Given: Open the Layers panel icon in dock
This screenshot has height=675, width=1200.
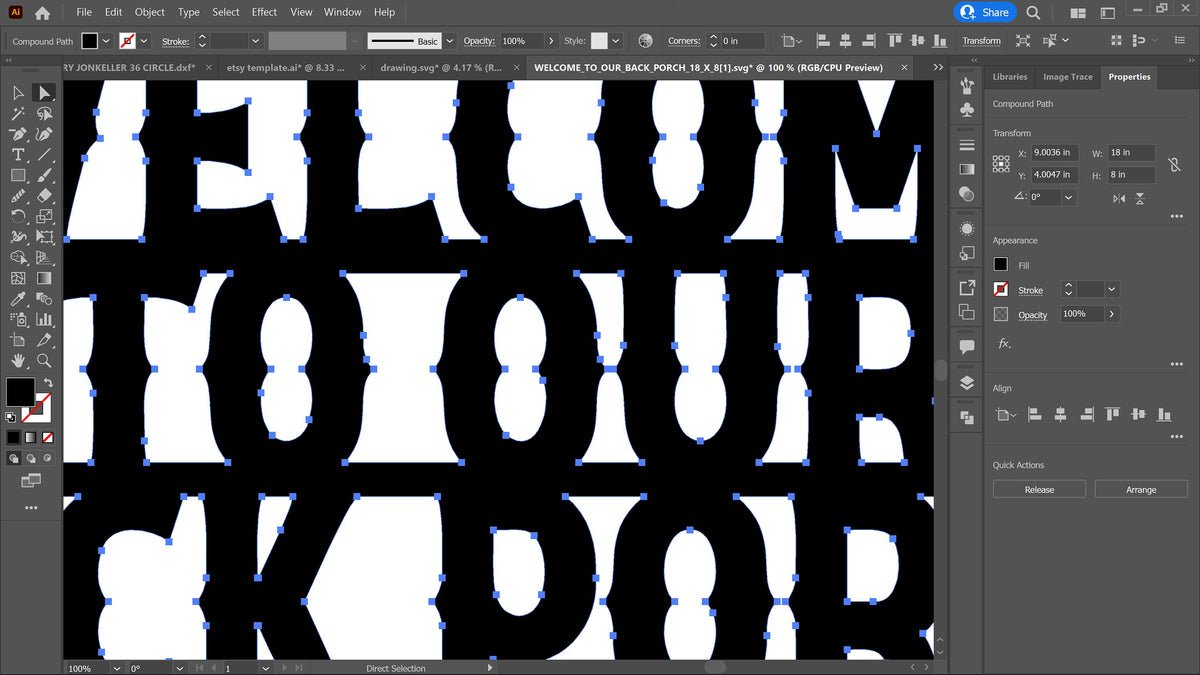Looking at the screenshot, I should (966, 383).
